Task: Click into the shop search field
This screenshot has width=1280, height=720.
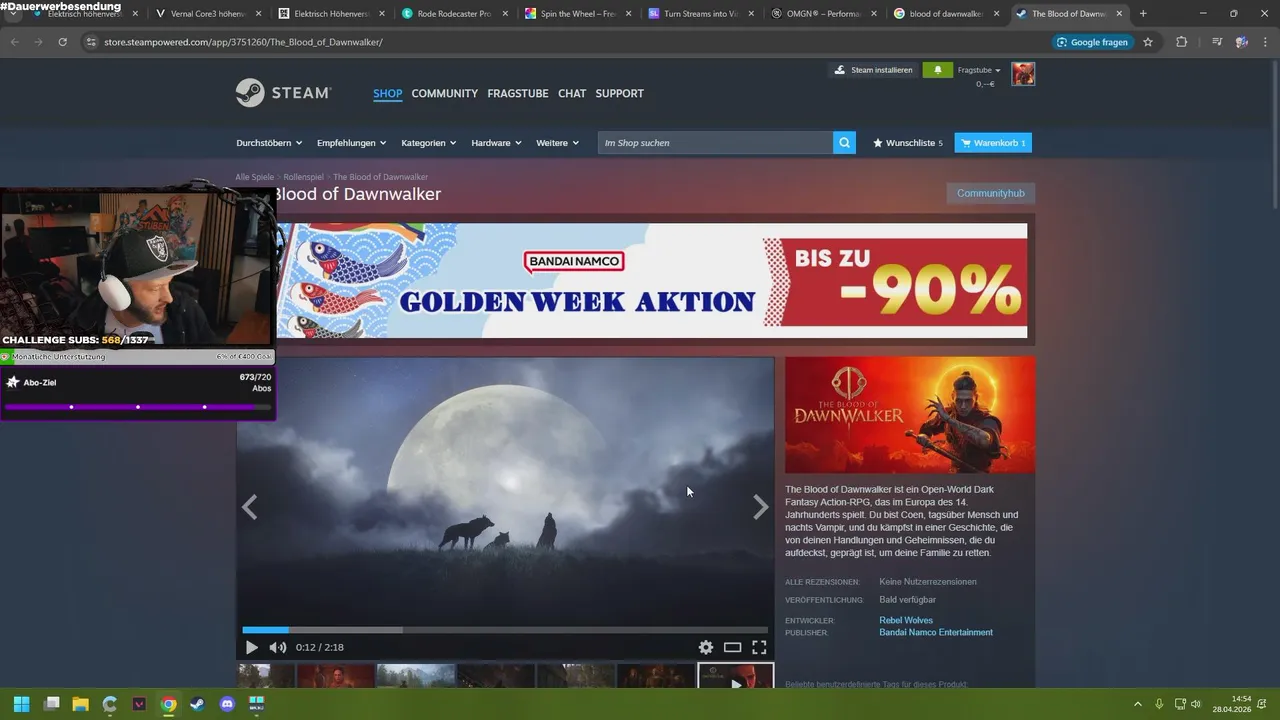Action: 715,143
